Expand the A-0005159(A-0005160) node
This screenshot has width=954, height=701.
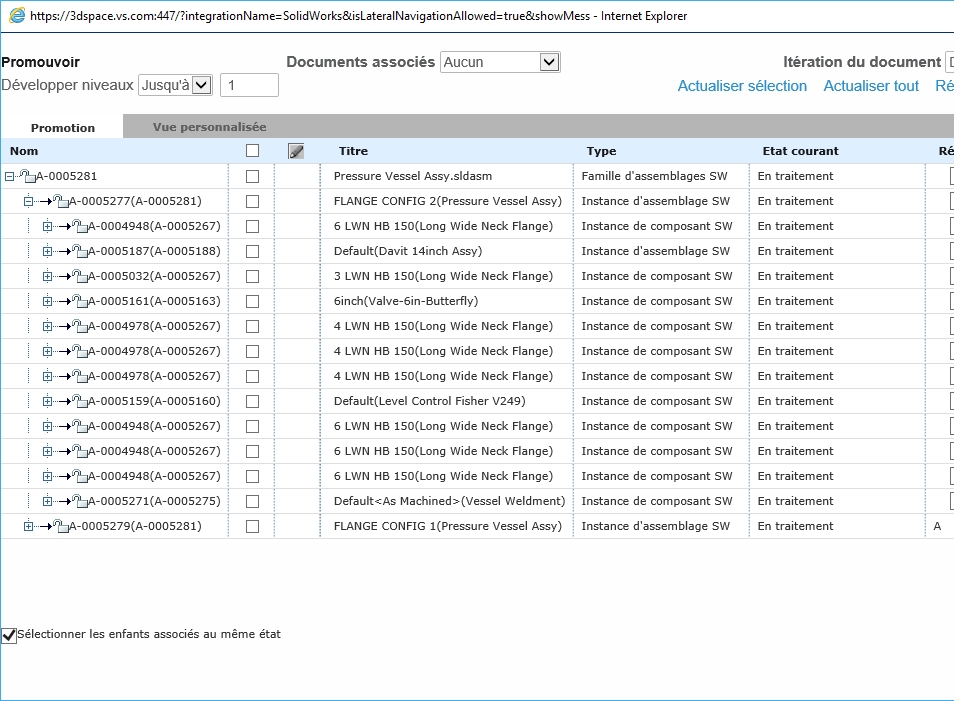pyautogui.click(x=47, y=401)
